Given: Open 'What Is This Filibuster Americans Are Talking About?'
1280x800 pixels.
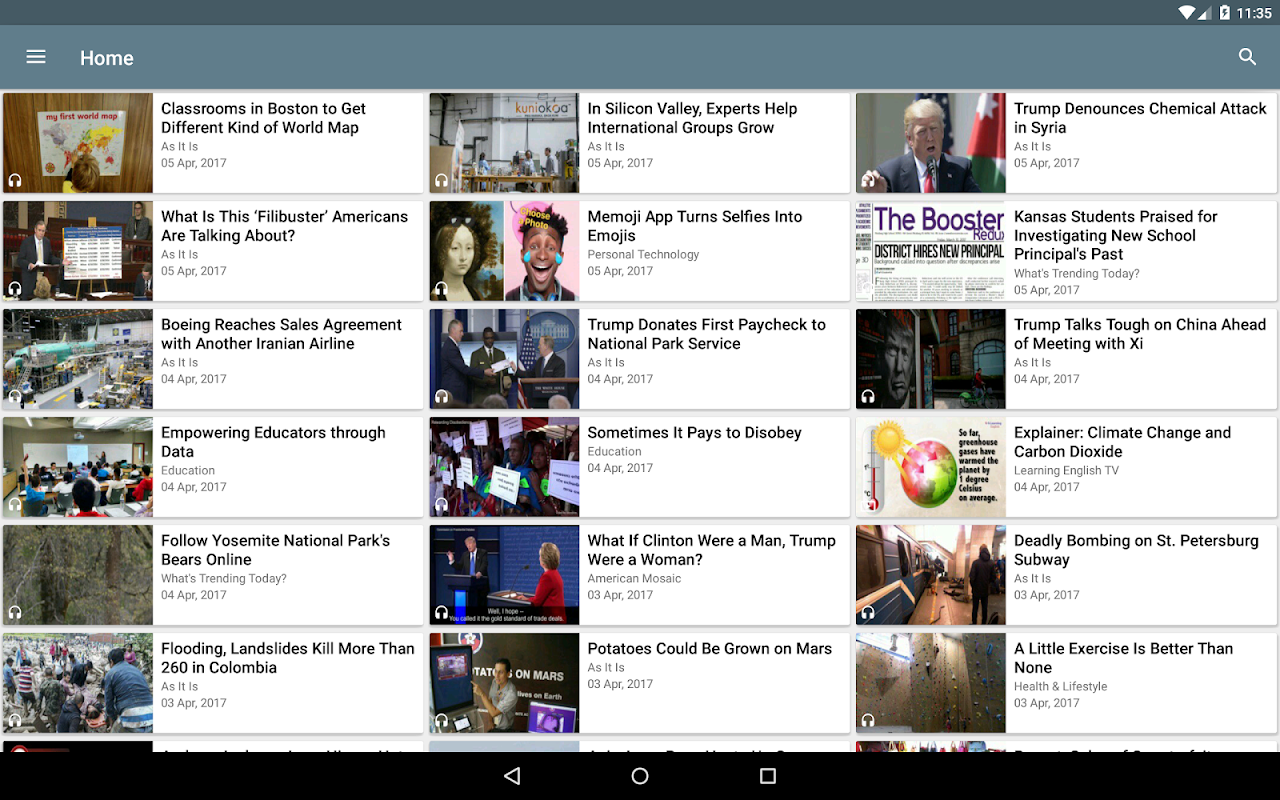Looking at the screenshot, I should (x=285, y=226).
